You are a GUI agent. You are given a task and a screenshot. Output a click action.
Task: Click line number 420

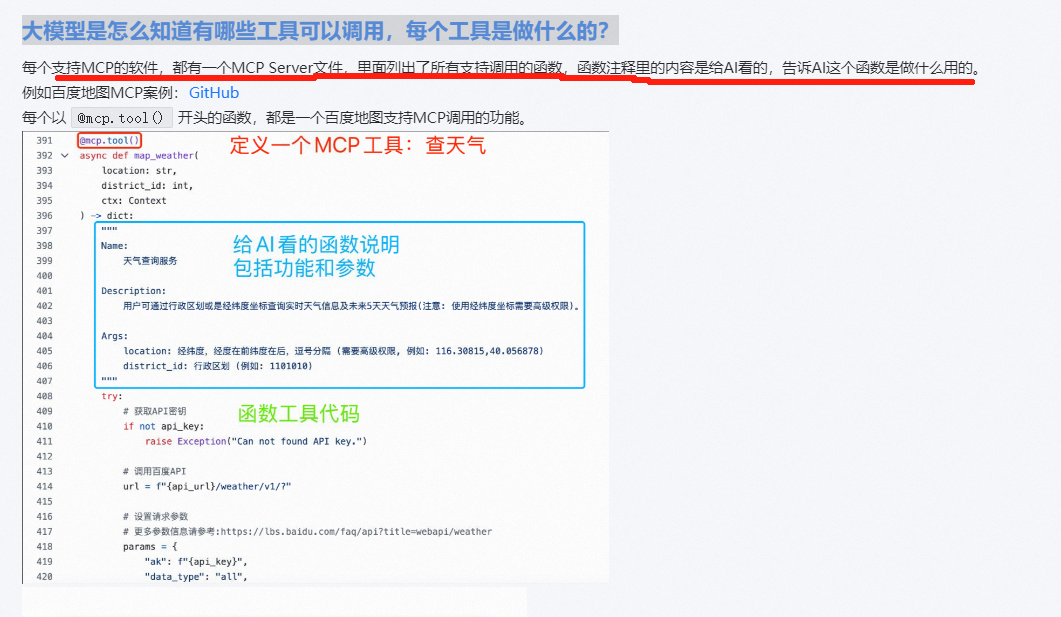[45, 577]
